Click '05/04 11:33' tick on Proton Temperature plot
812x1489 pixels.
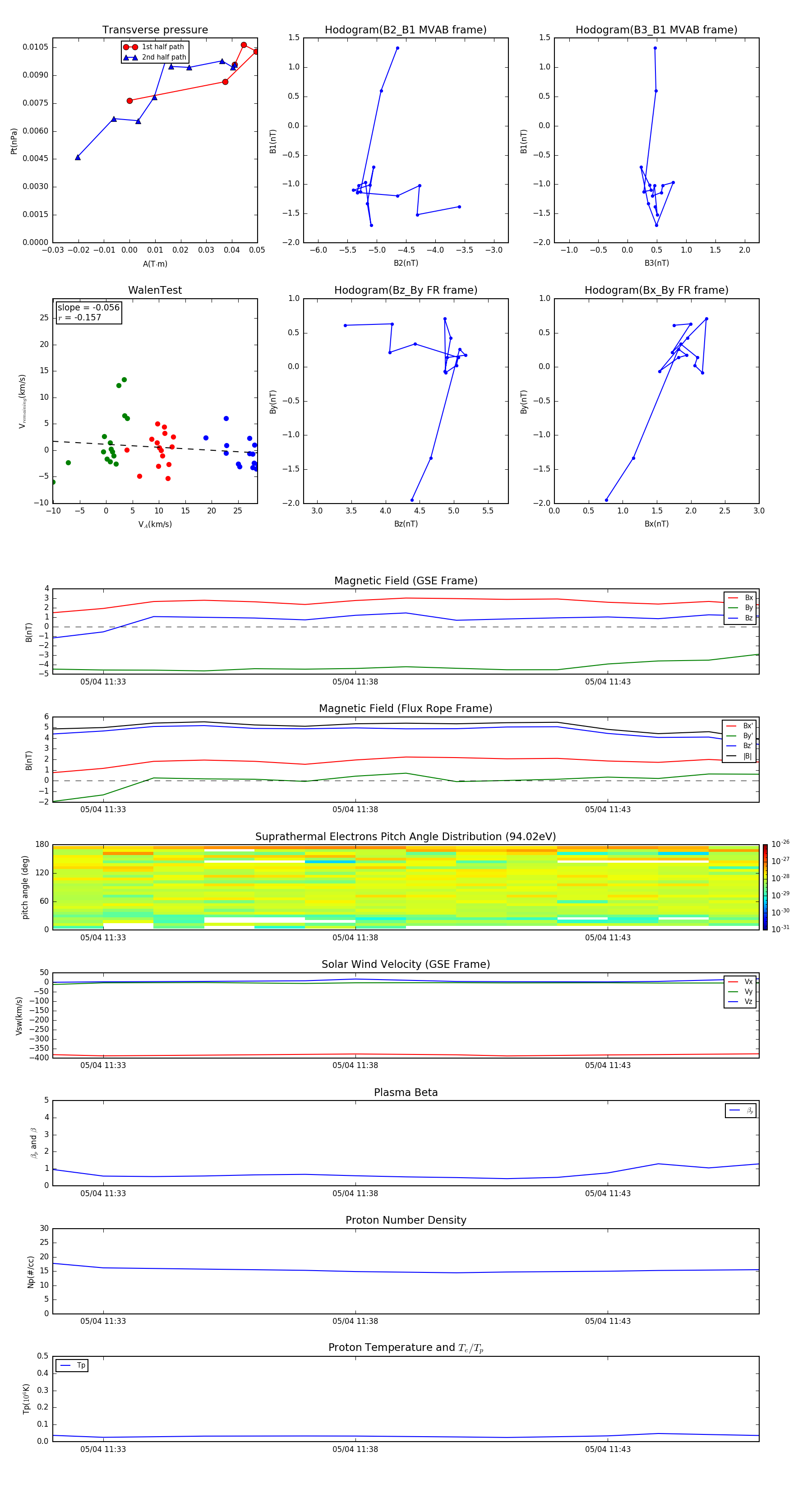103,1450
